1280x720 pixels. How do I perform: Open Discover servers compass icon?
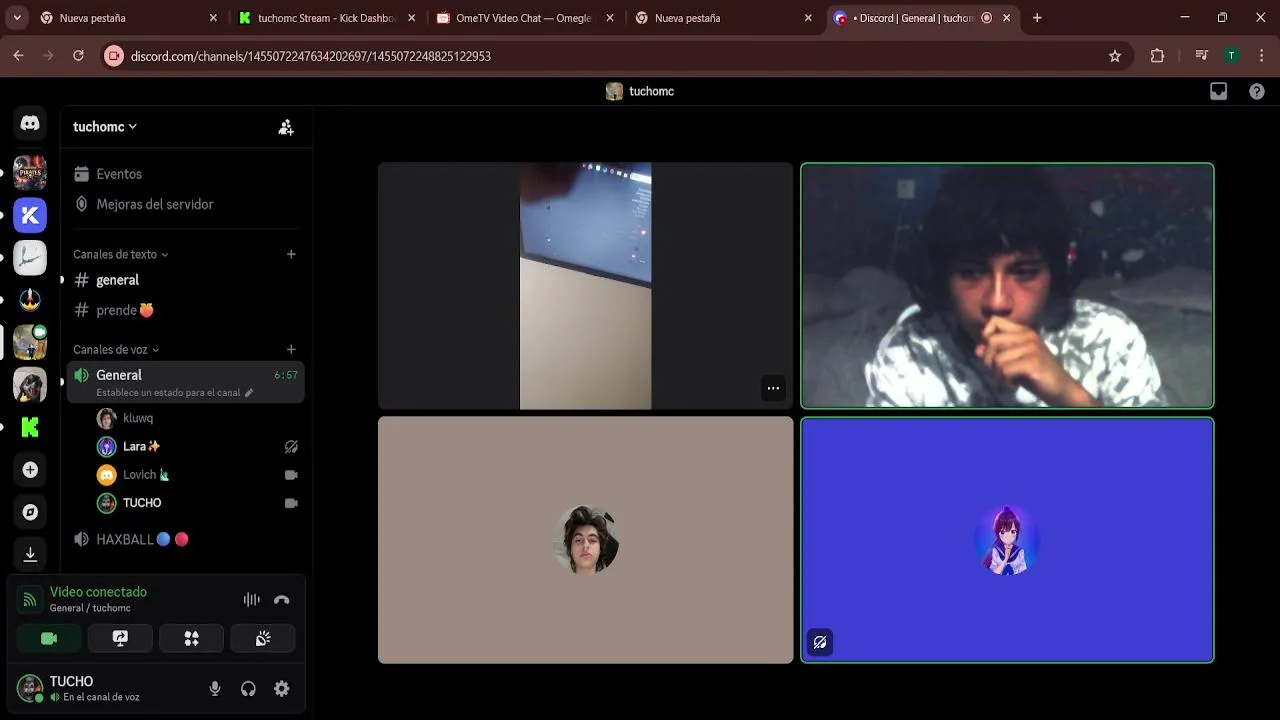pyautogui.click(x=30, y=512)
